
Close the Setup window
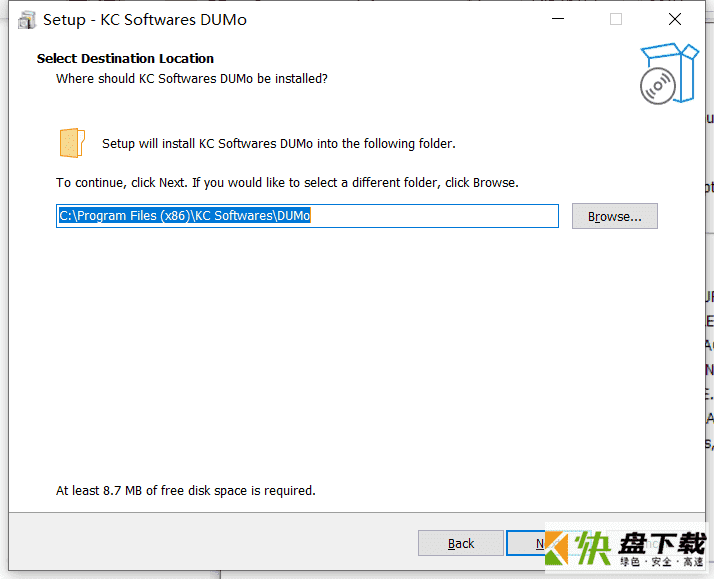coord(674,19)
